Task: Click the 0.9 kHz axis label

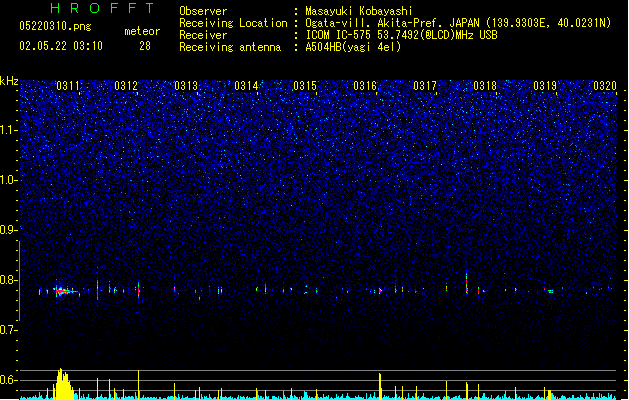Action: point(8,229)
